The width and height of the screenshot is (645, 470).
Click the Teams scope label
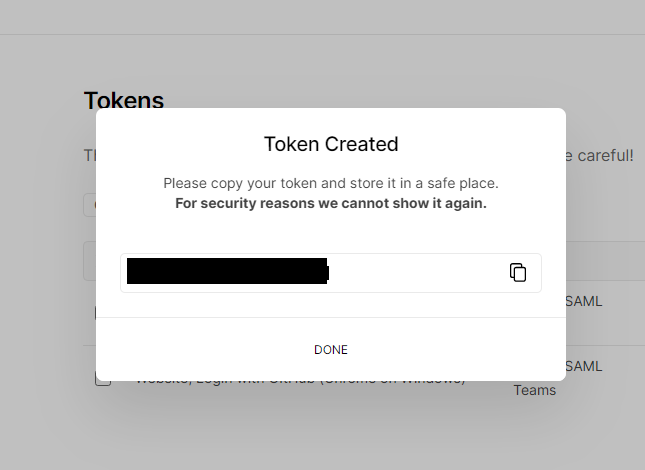(x=535, y=390)
